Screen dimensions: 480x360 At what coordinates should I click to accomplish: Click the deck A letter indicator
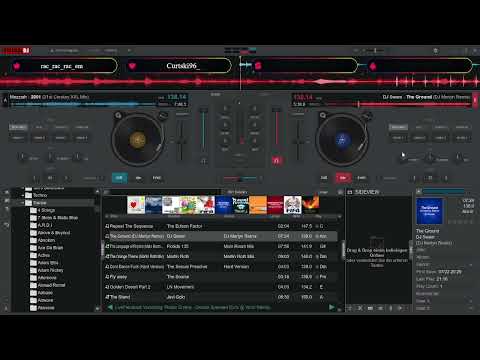click(x=5, y=100)
